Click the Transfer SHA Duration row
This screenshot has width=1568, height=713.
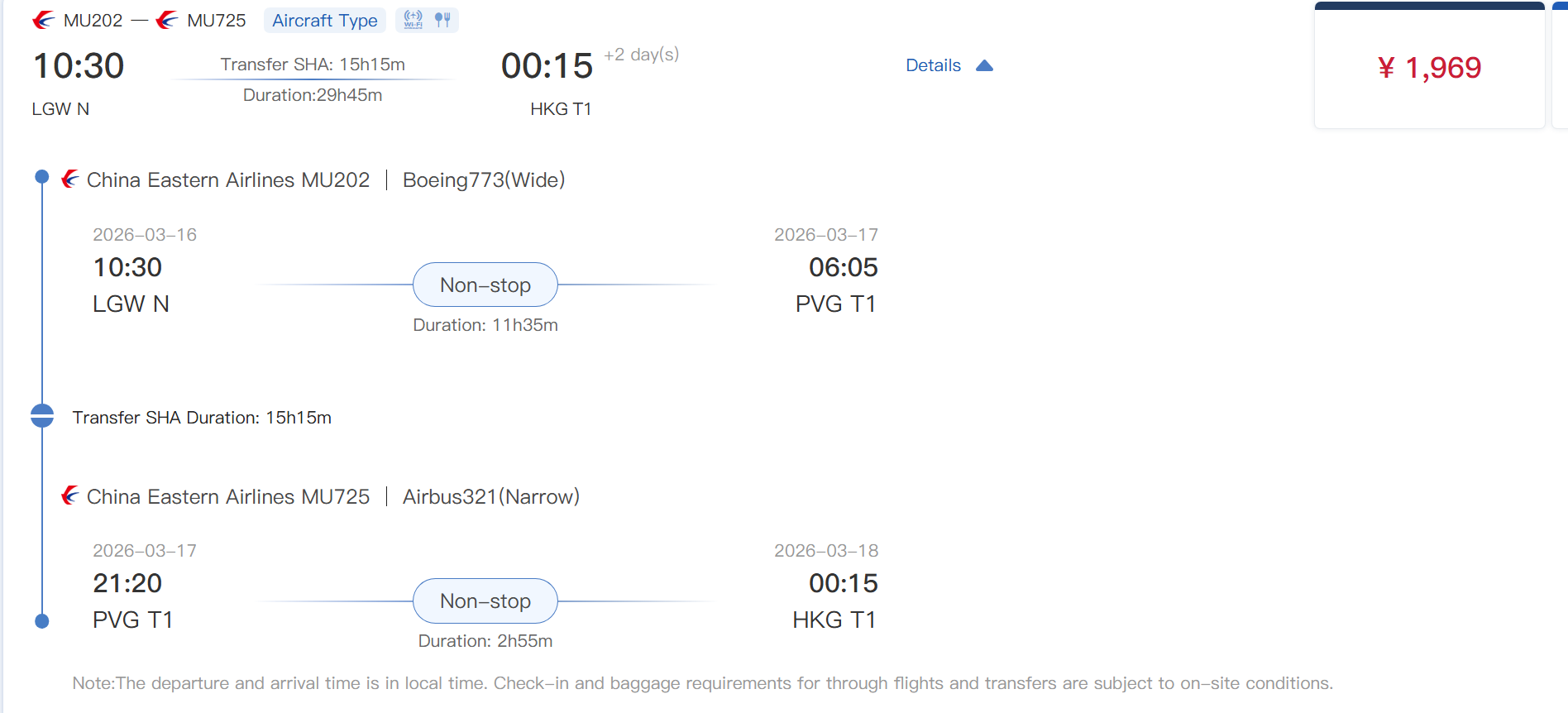[202, 418]
